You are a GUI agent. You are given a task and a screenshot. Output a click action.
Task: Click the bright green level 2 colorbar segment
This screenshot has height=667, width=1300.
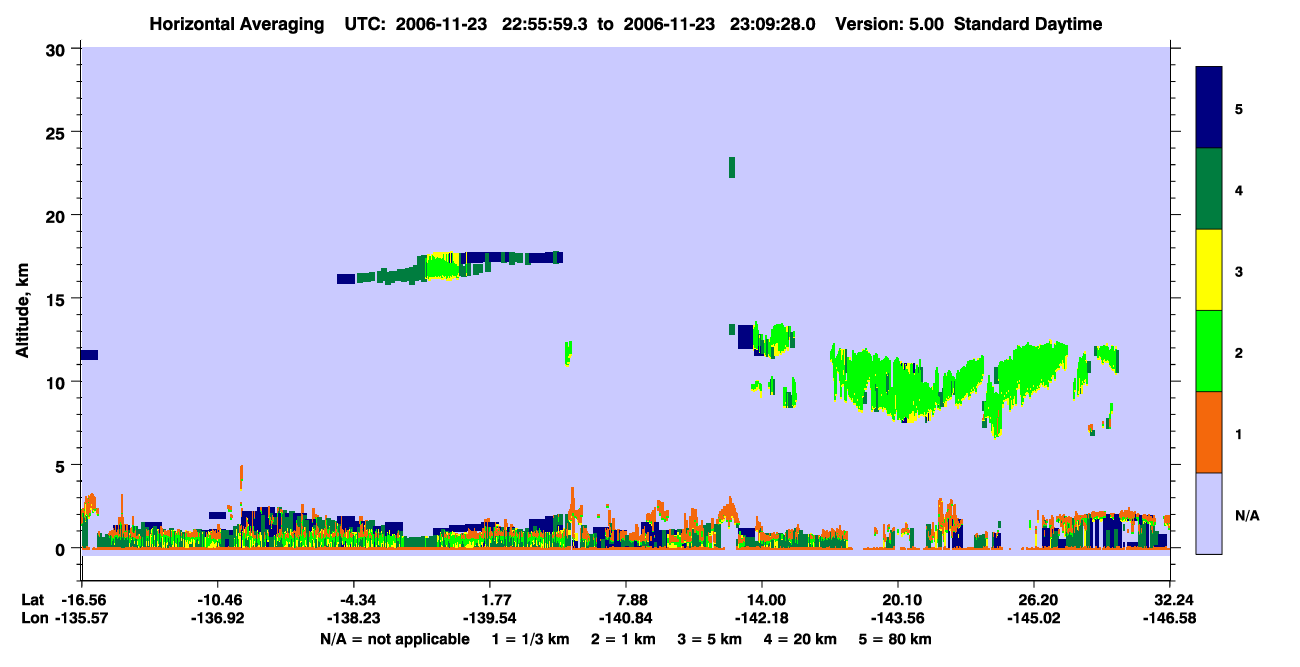point(1209,351)
